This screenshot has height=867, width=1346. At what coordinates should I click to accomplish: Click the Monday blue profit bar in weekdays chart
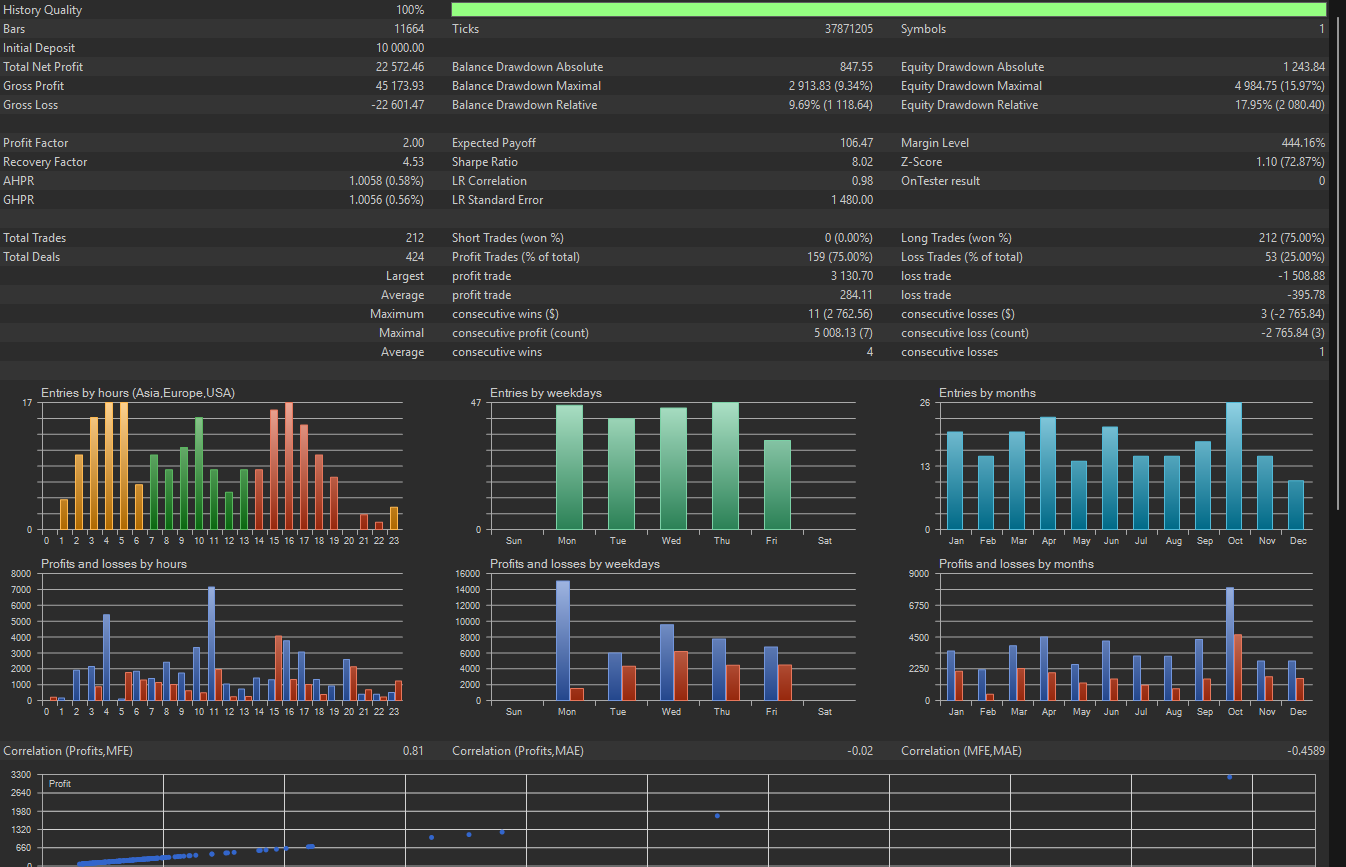tap(563, 640)
